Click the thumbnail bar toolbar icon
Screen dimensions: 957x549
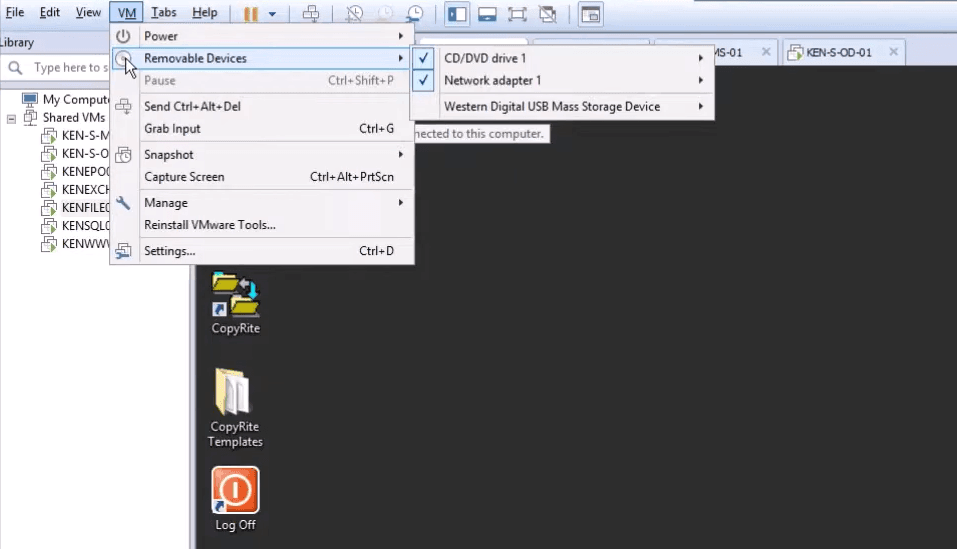(487, 14)
